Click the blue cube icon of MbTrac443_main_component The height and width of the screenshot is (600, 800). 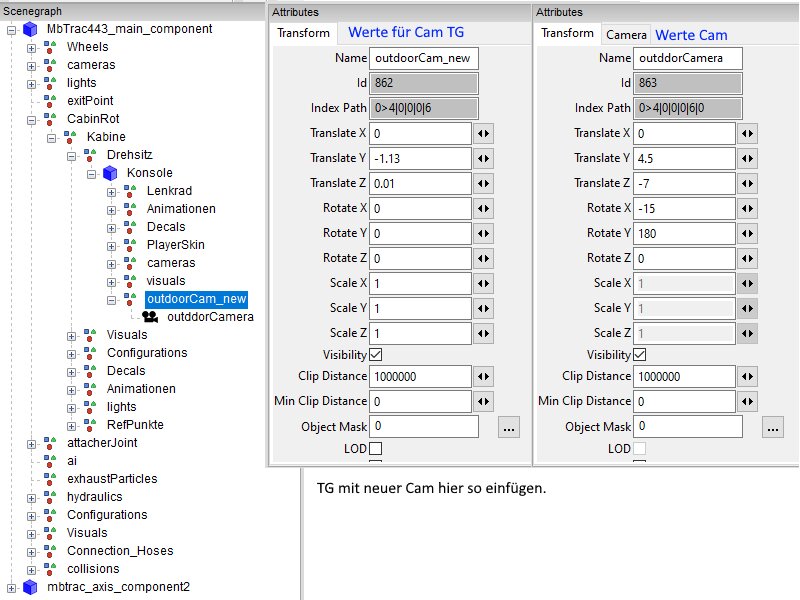30,29
